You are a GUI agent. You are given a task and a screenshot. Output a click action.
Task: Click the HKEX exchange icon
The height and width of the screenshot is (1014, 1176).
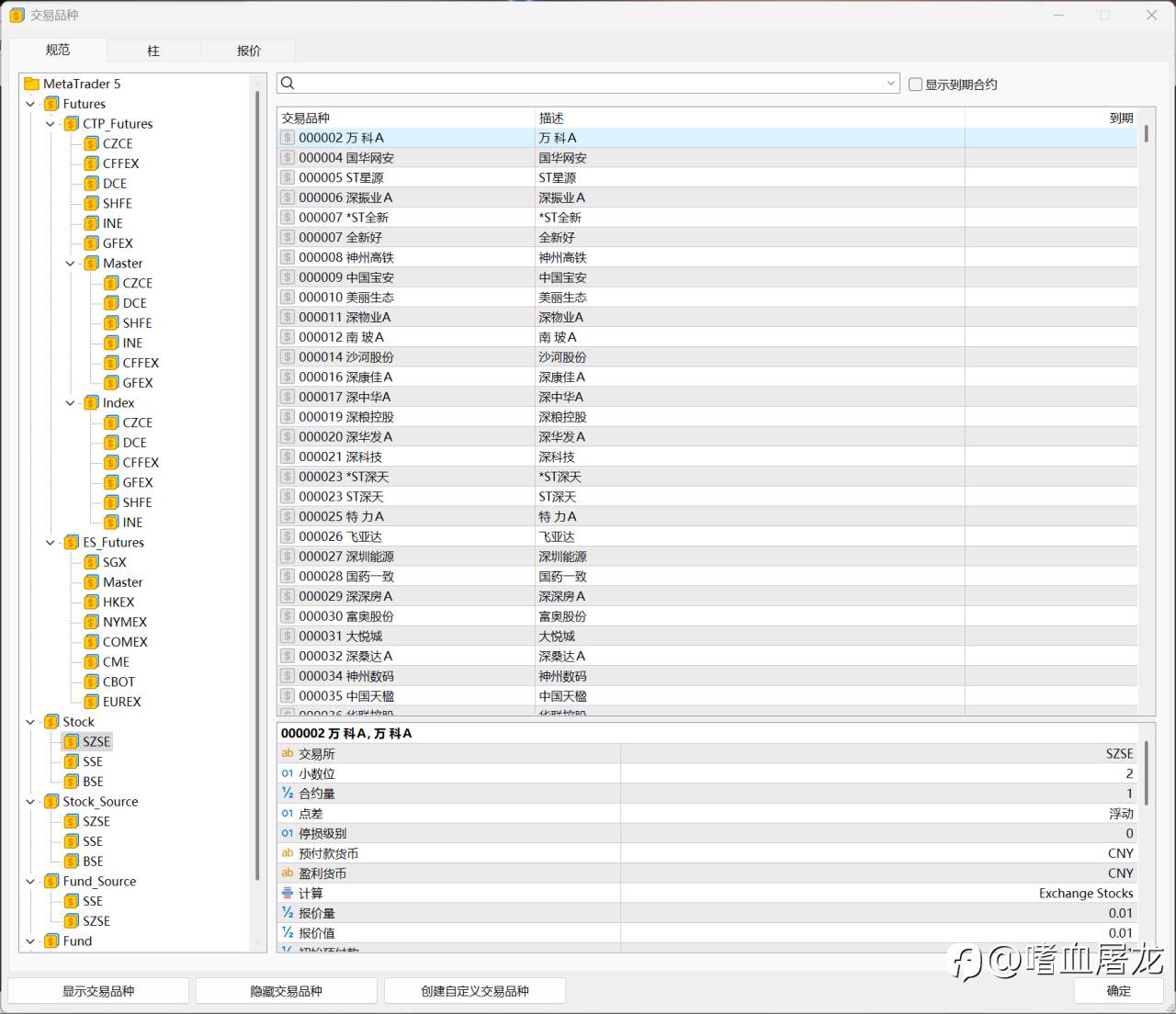click(x=91, y=602)
